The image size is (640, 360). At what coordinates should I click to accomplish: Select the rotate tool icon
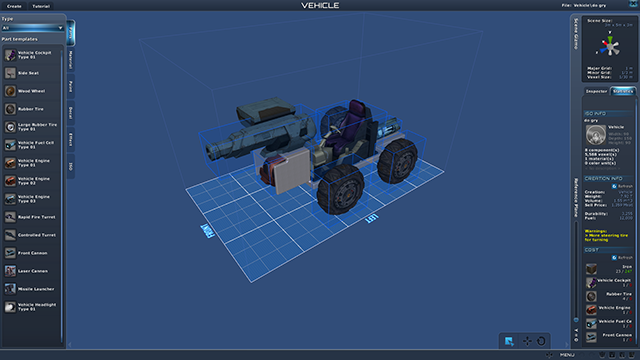541,341
